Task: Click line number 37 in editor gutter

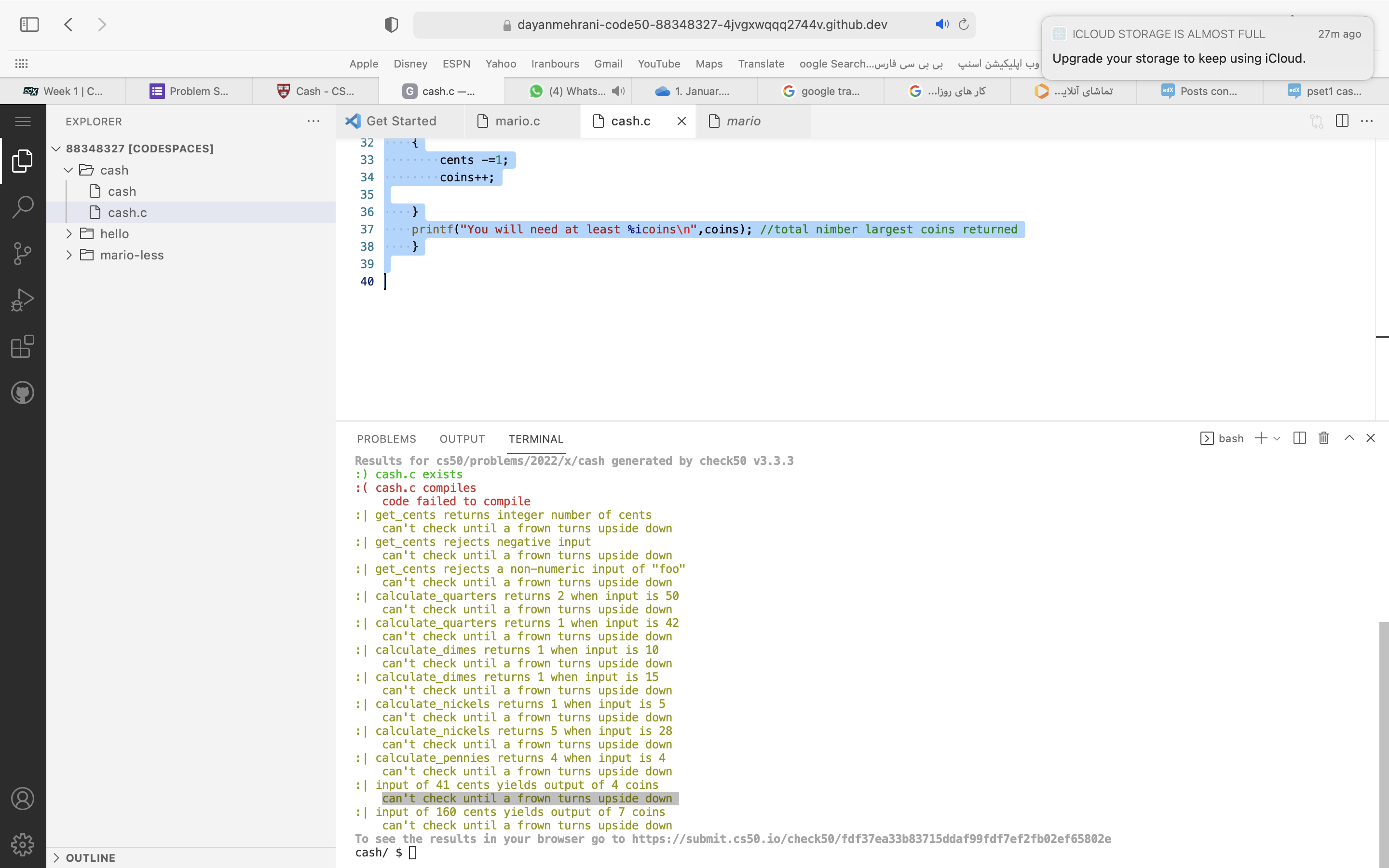Action: [367, 230]
